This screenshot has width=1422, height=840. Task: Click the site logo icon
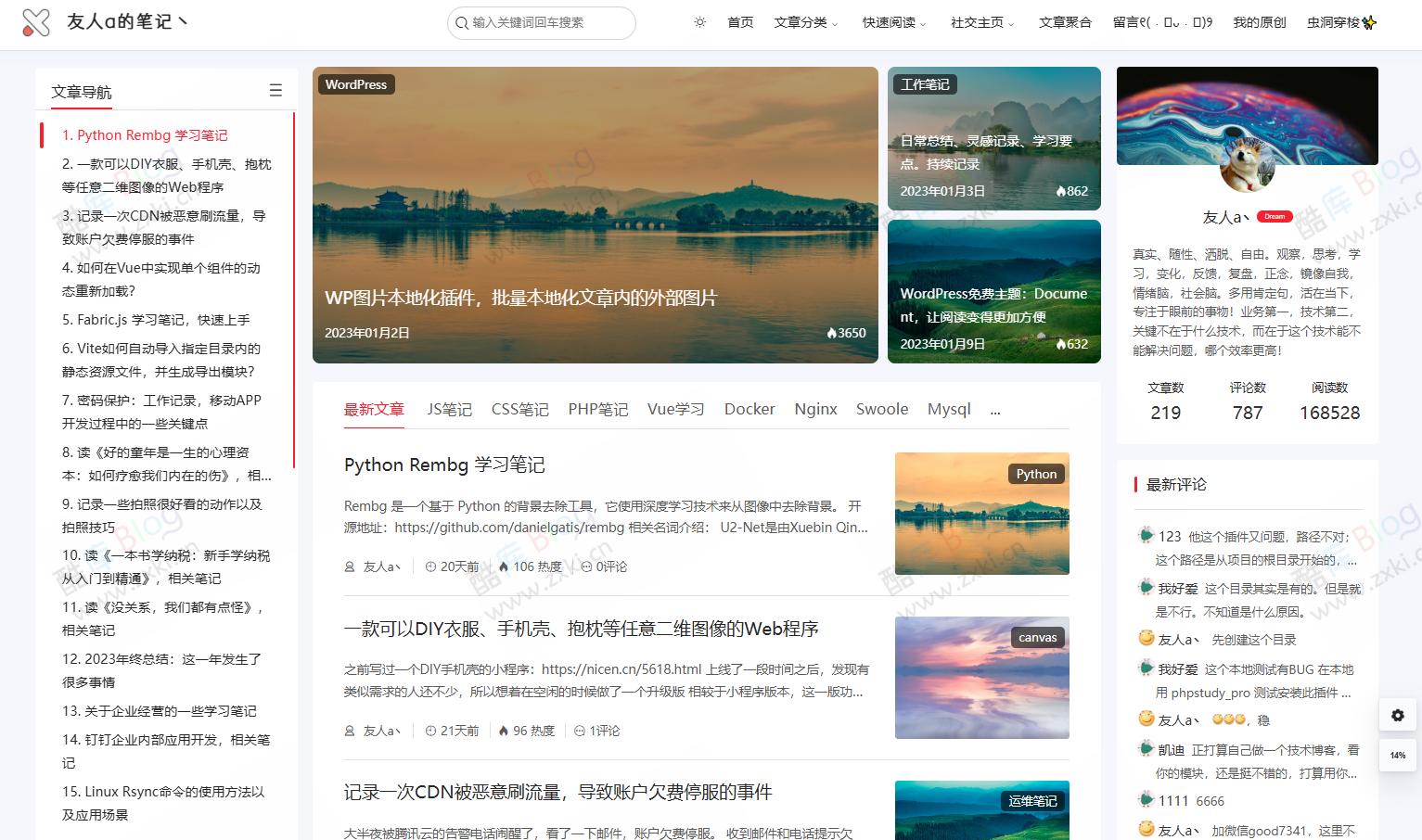[x=35, y=22]
